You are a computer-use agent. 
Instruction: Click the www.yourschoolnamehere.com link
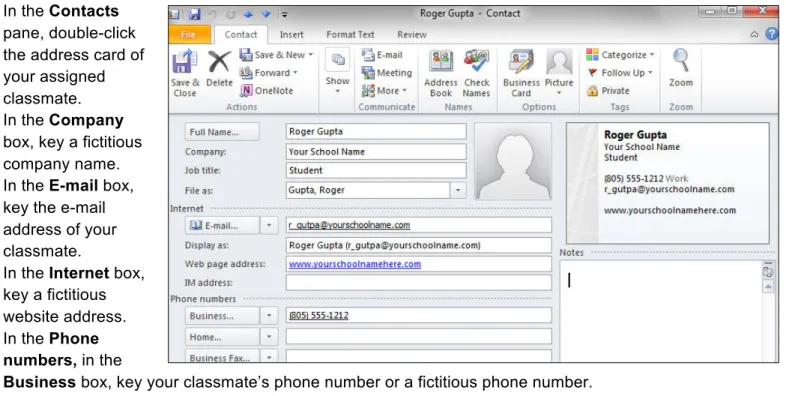pos(355,264)
